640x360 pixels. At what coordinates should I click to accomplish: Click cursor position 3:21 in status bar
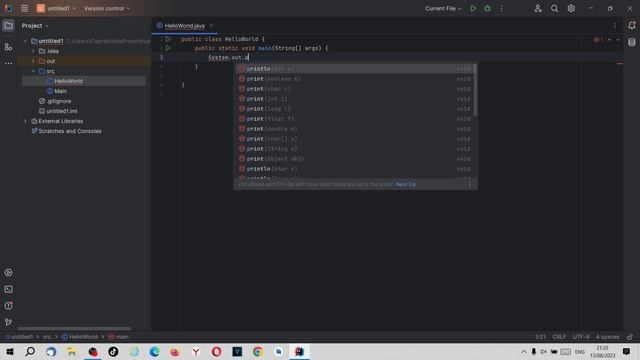tap(540, 337)
